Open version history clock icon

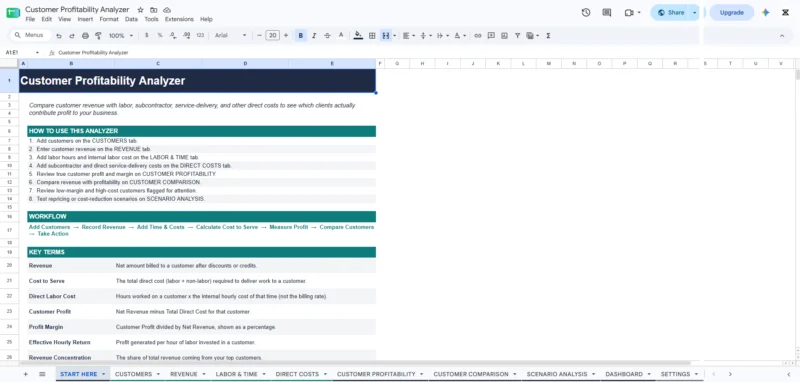coord(586,13)
